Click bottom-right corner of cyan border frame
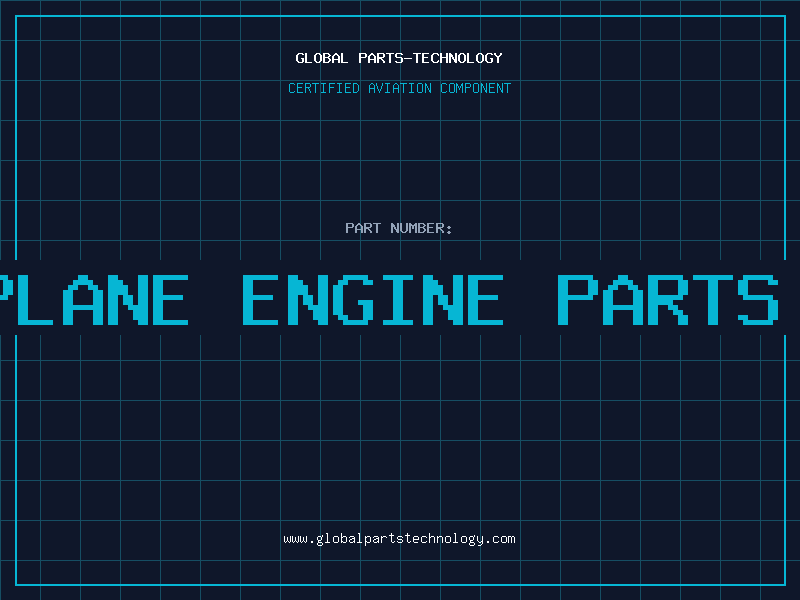Screen dimensions: 800x600 coord(784,584)
